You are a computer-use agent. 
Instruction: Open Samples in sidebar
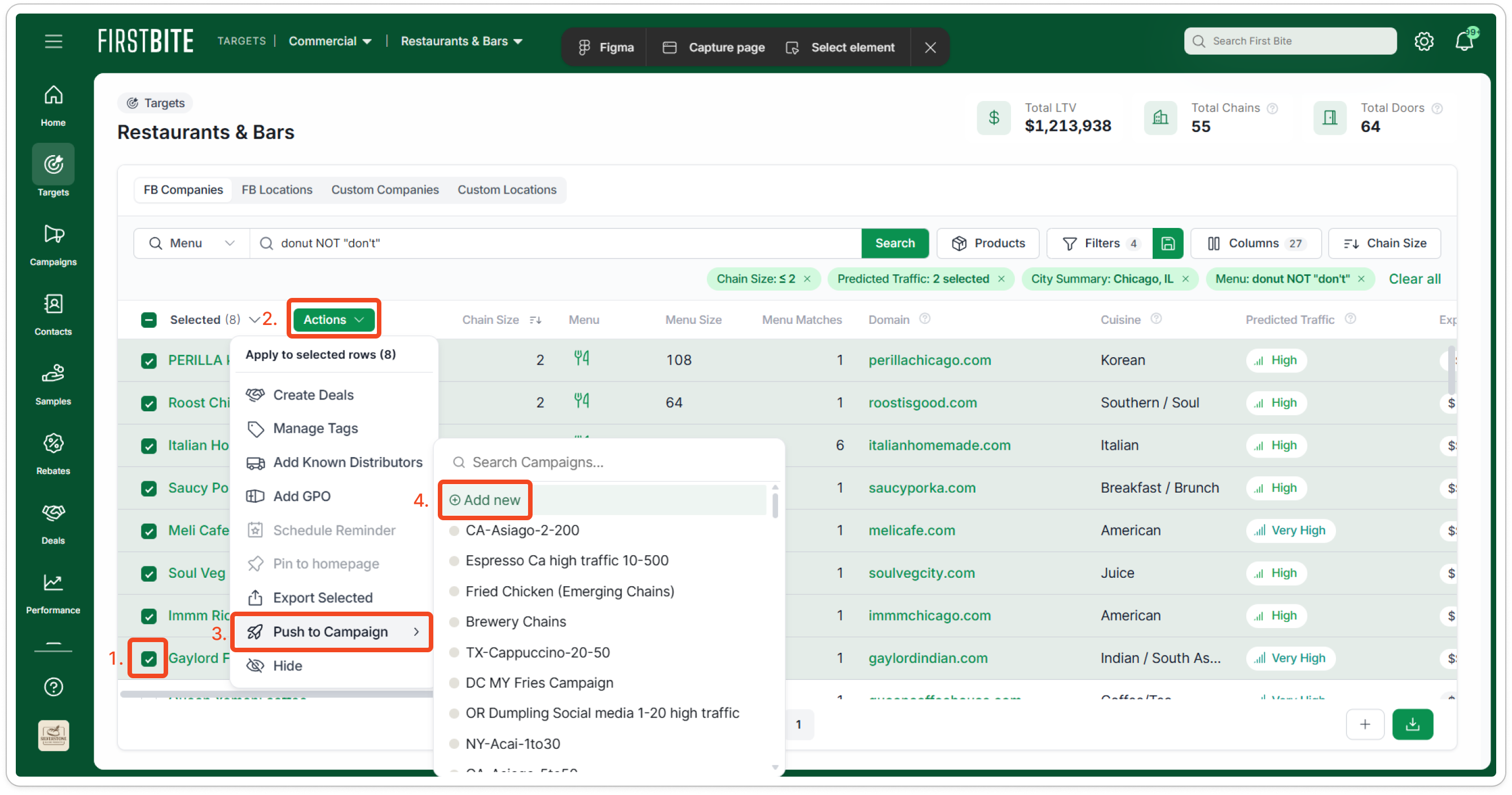coord(54,384)
